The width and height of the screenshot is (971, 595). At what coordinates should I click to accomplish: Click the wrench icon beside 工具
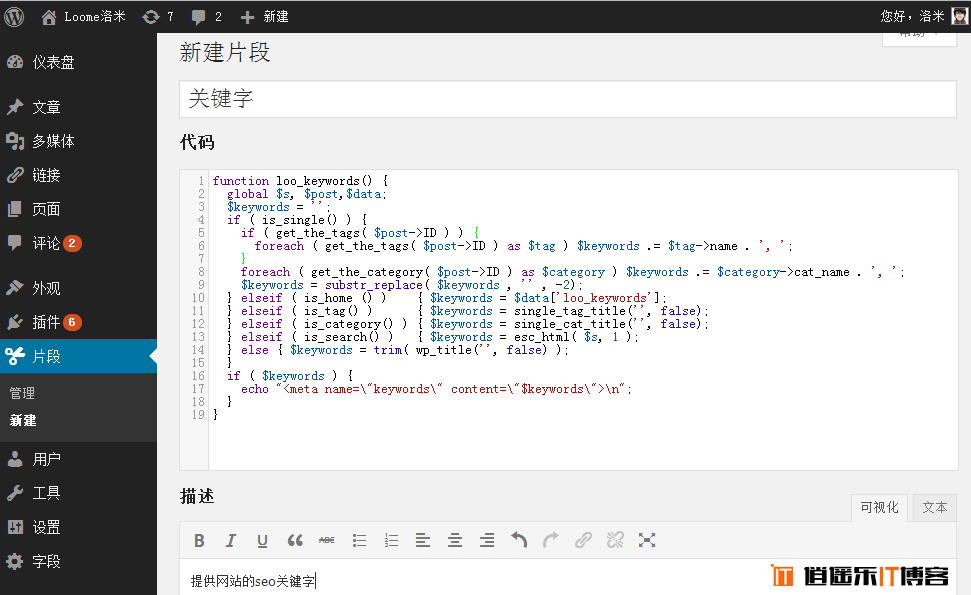(x=15, y=493)
